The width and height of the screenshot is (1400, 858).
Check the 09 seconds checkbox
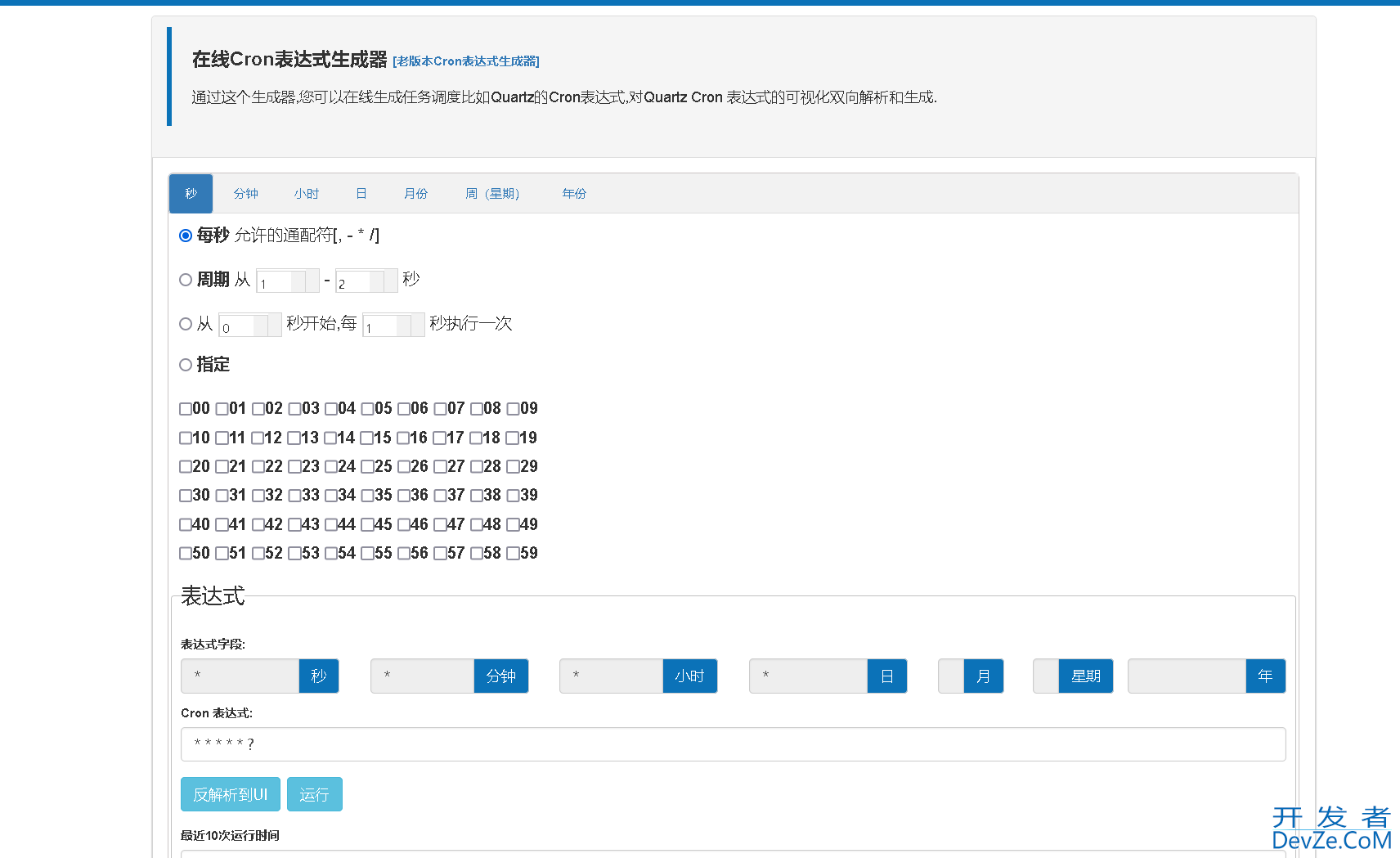coord(513,409)
